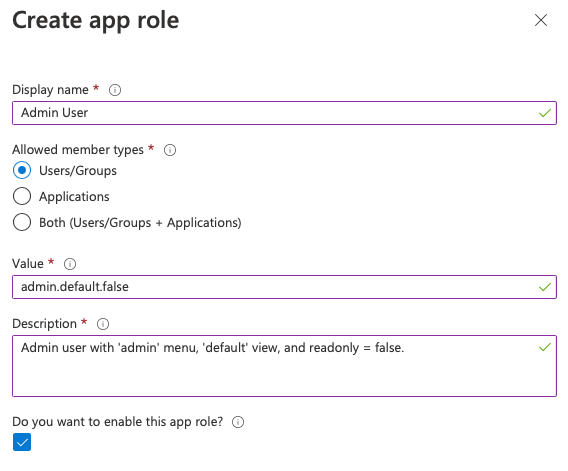568x471 pixels.
Task: Click into the Display name text field
Action: 284,113
